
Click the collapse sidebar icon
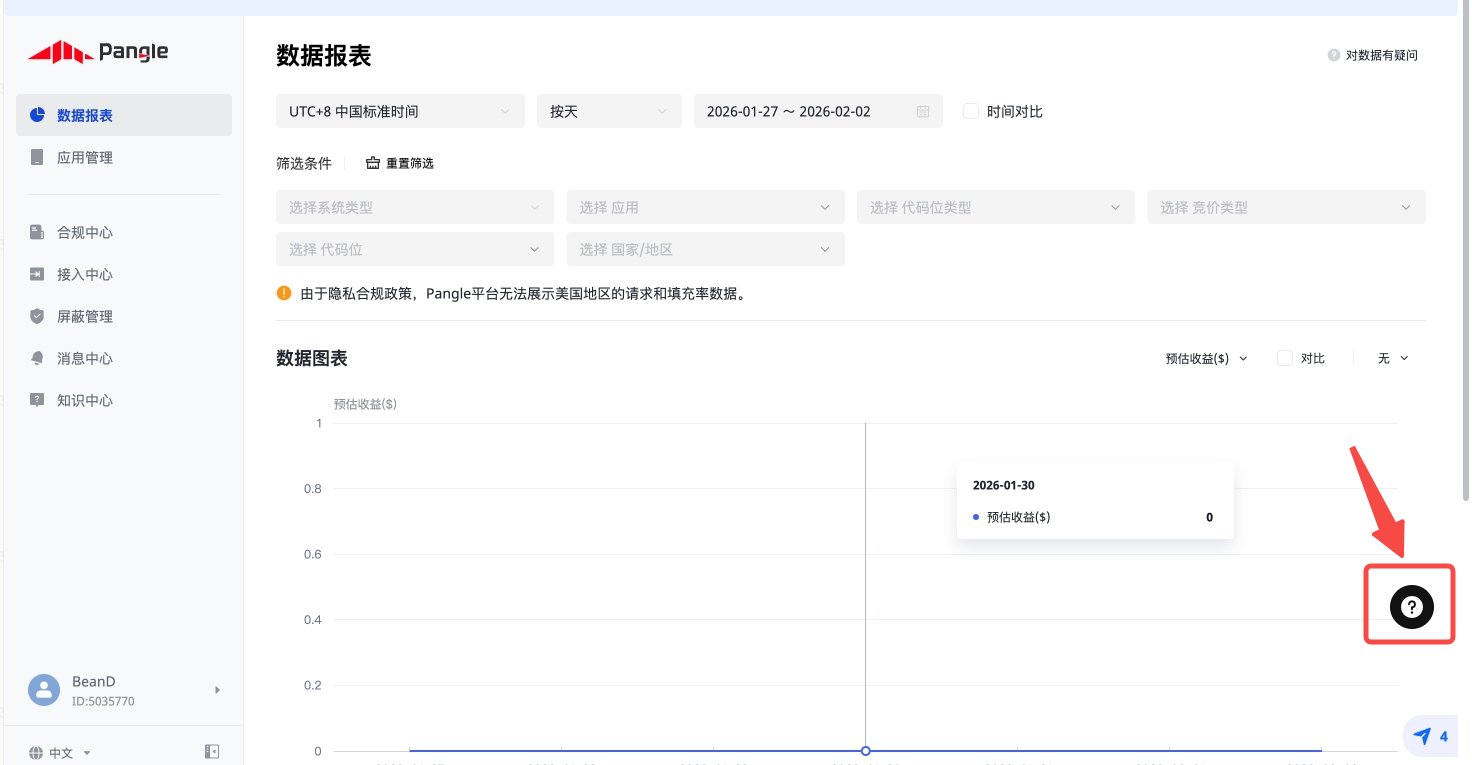tap(212, 752)
